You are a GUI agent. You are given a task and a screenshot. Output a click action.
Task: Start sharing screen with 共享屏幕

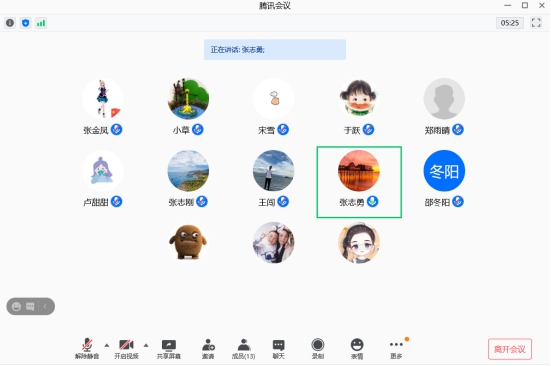click(169, 349)
